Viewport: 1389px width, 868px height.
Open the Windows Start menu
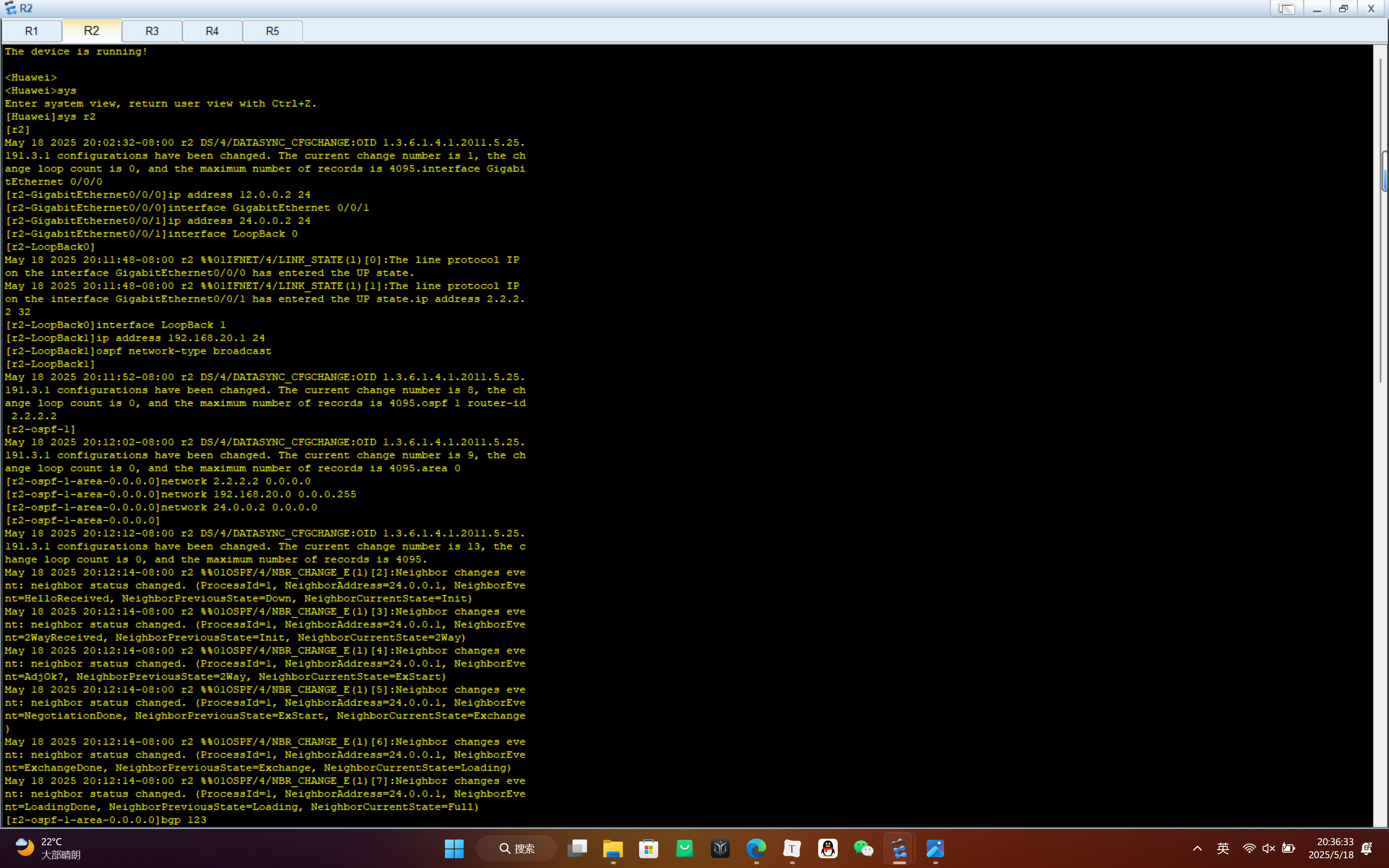(454, 848)
